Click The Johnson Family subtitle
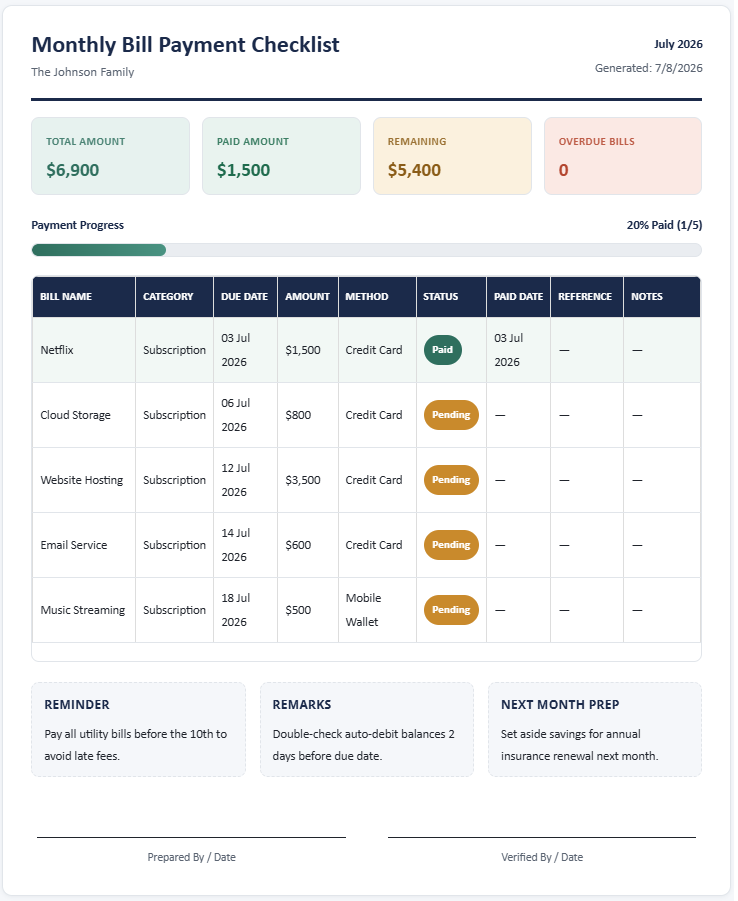738x901 pixels. [83, 72]
